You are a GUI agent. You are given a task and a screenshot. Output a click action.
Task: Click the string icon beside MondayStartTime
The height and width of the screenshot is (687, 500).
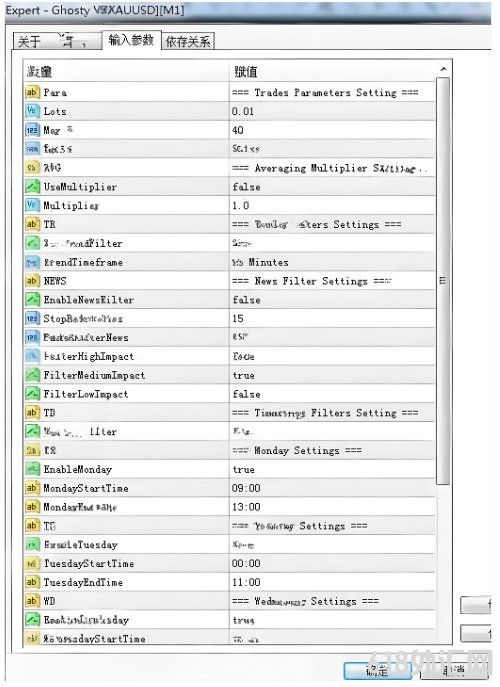click(x=32, y=488)
